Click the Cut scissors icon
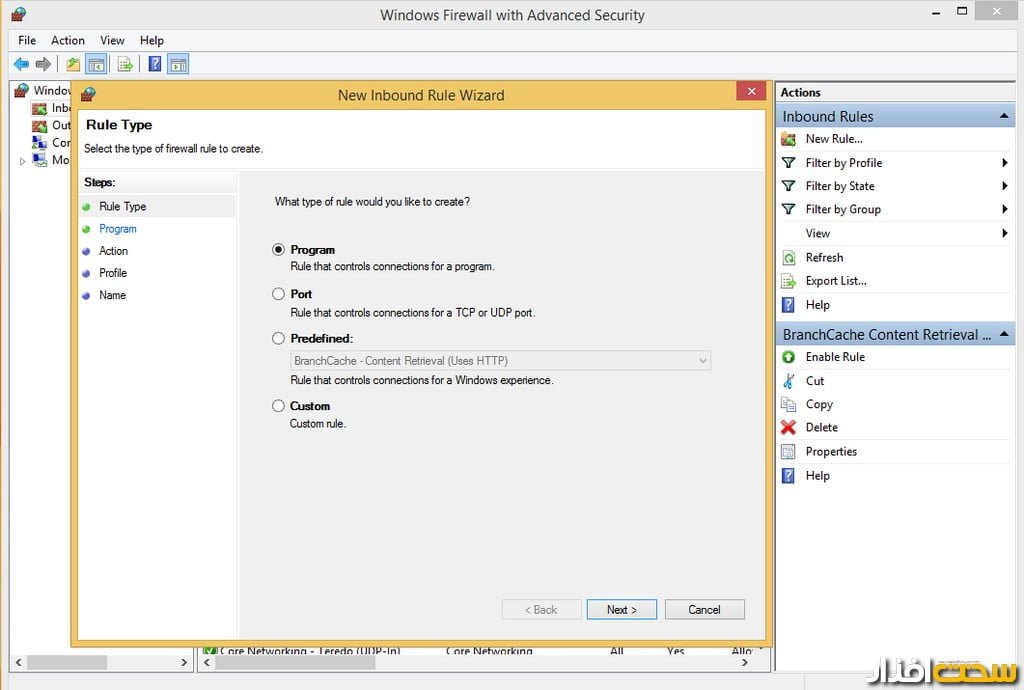The height and width of the screenshot is (690, 1024). (x=788, y=381)
